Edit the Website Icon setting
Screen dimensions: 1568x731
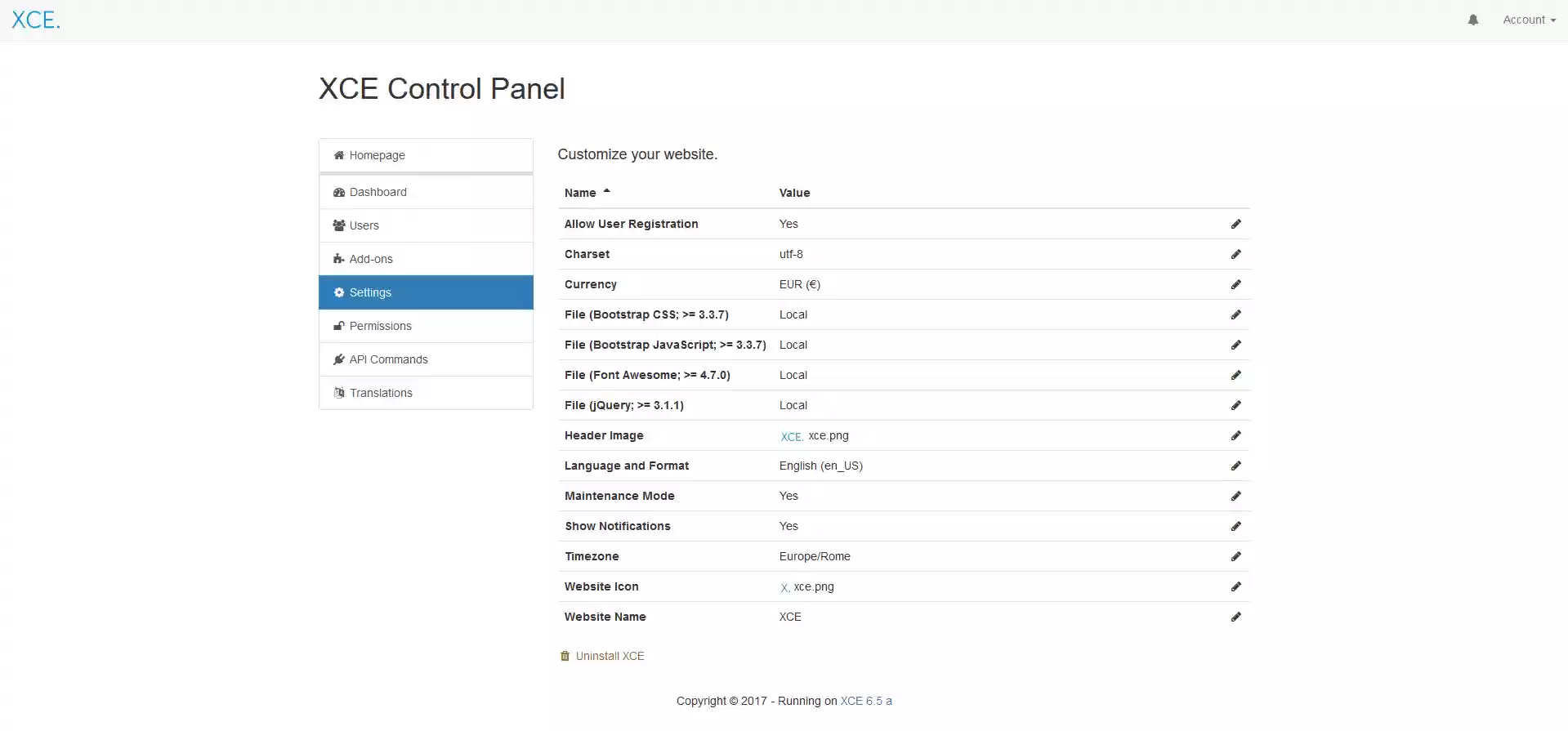pos(1235,586)
